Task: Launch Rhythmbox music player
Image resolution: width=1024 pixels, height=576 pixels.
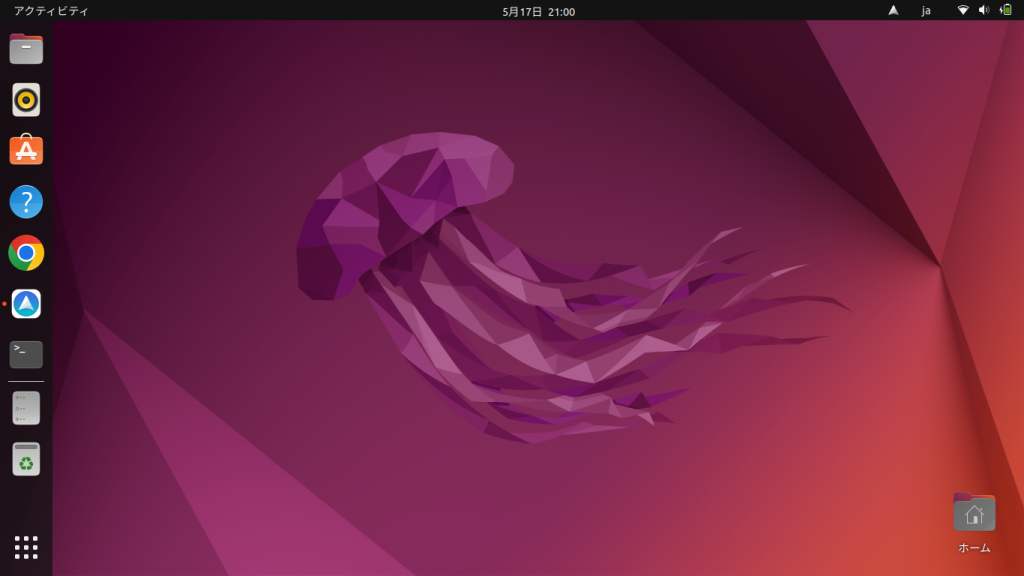Action: [26, 100]
